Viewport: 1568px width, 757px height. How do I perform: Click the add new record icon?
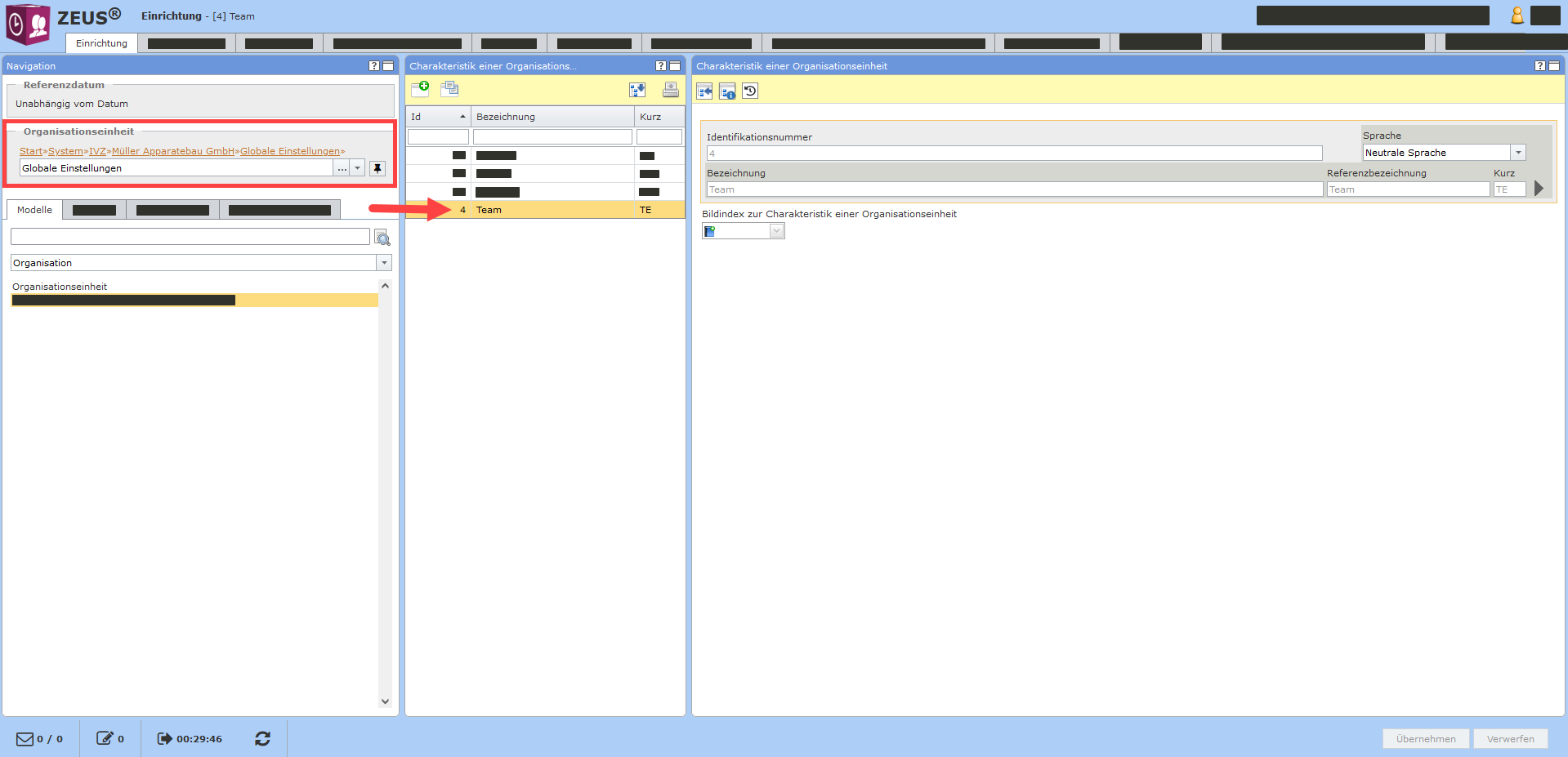click(x=420, y=89)
